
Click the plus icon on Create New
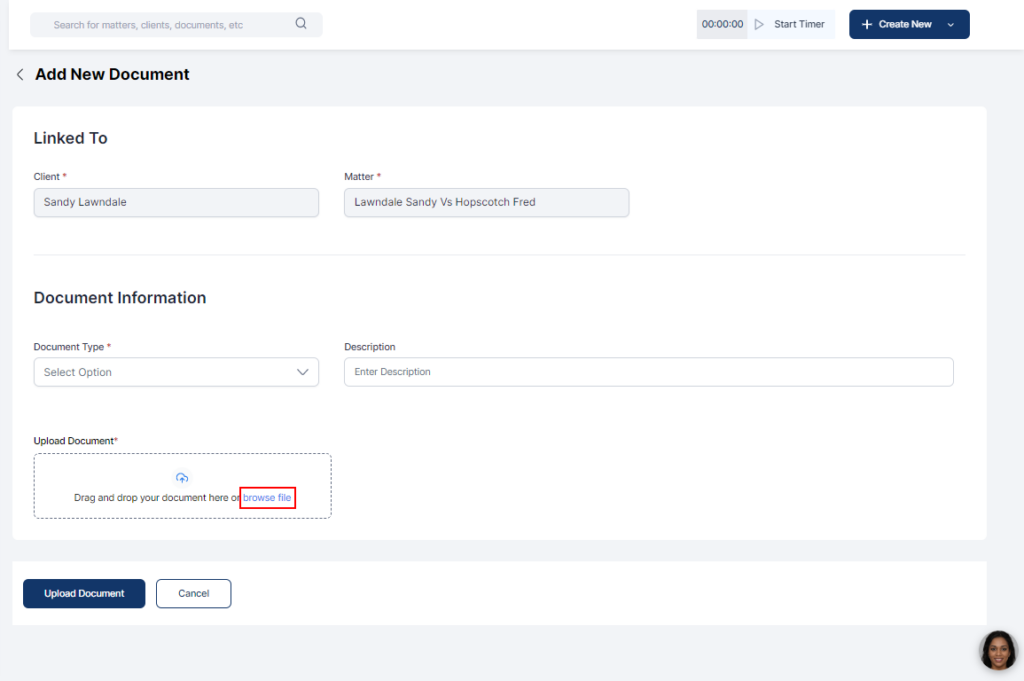(866, 24)
